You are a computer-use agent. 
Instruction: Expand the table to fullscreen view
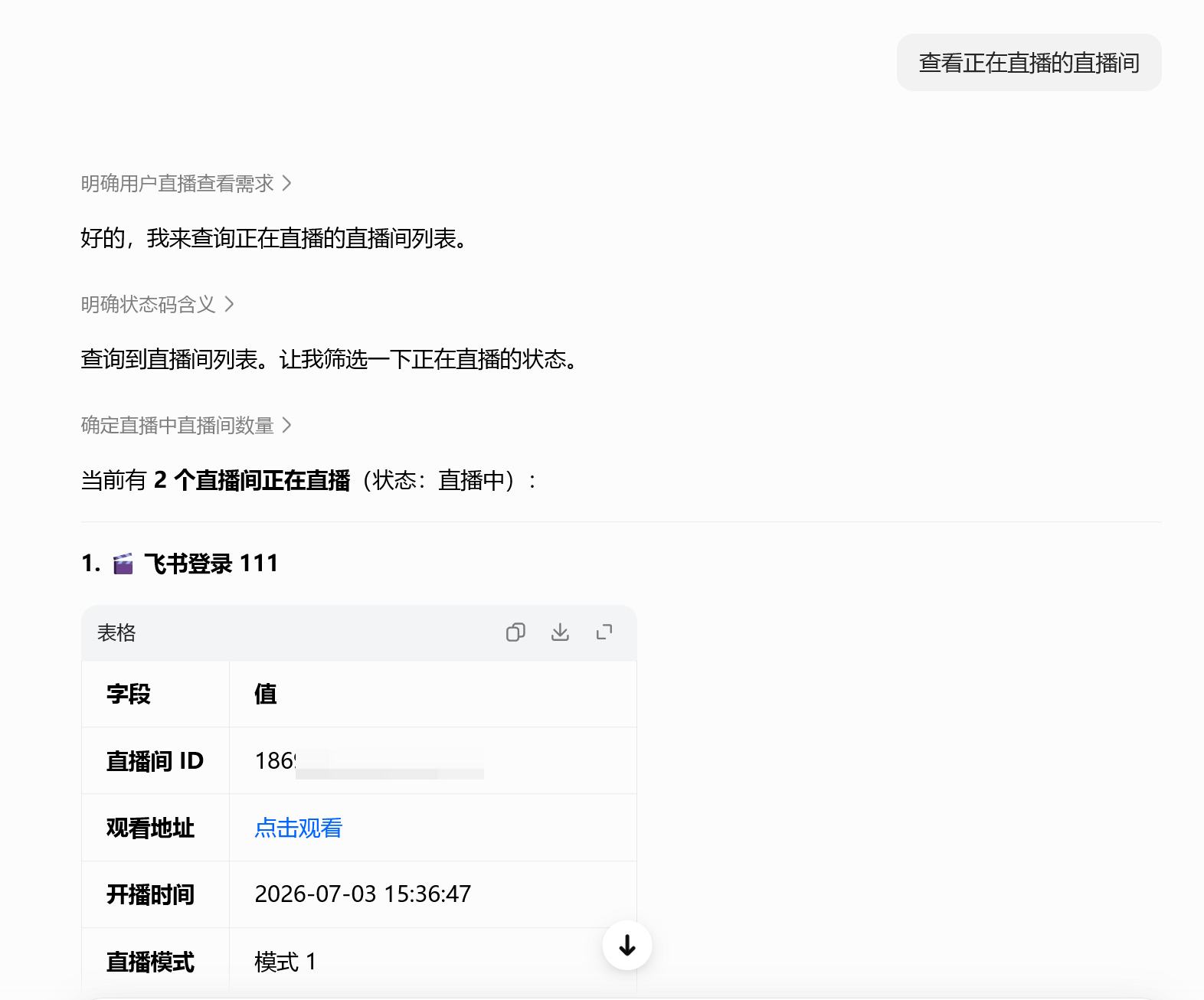pyautogui.click(x=604, y=632)
